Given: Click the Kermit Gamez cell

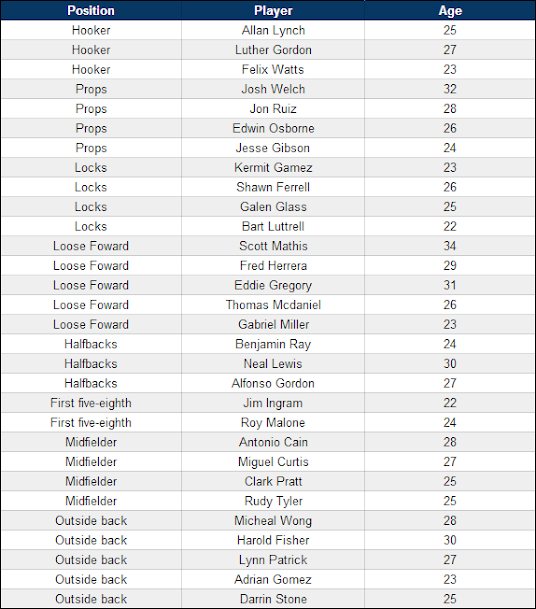Looking at the screenshot, I should (273, 167).
